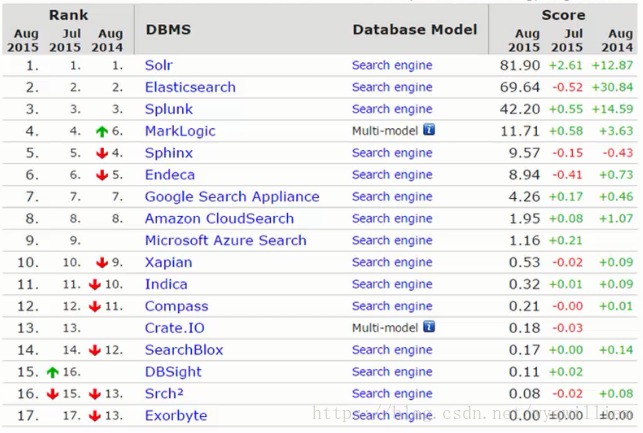The image size is (643, 433).
Task: Click the red down arrow in SearchBlox row
Action: 95,350
